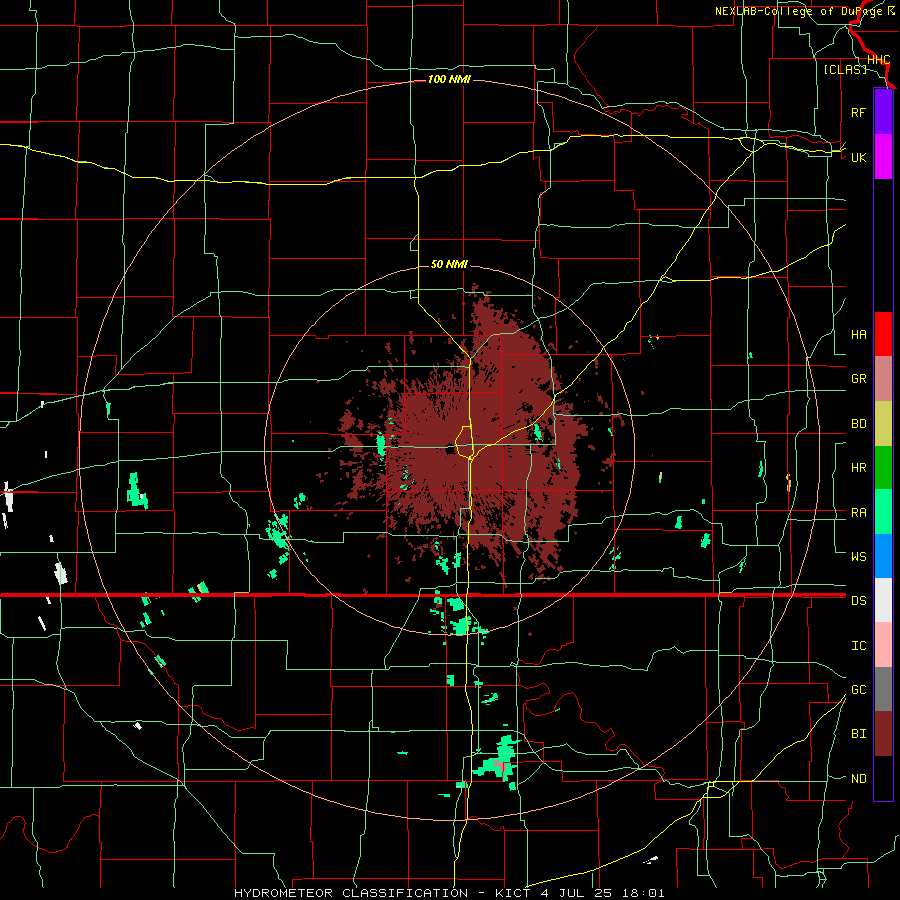Click the yellow BD legend swatch
The width and height of the screenshot is (900, 900).
coord(883,423)
